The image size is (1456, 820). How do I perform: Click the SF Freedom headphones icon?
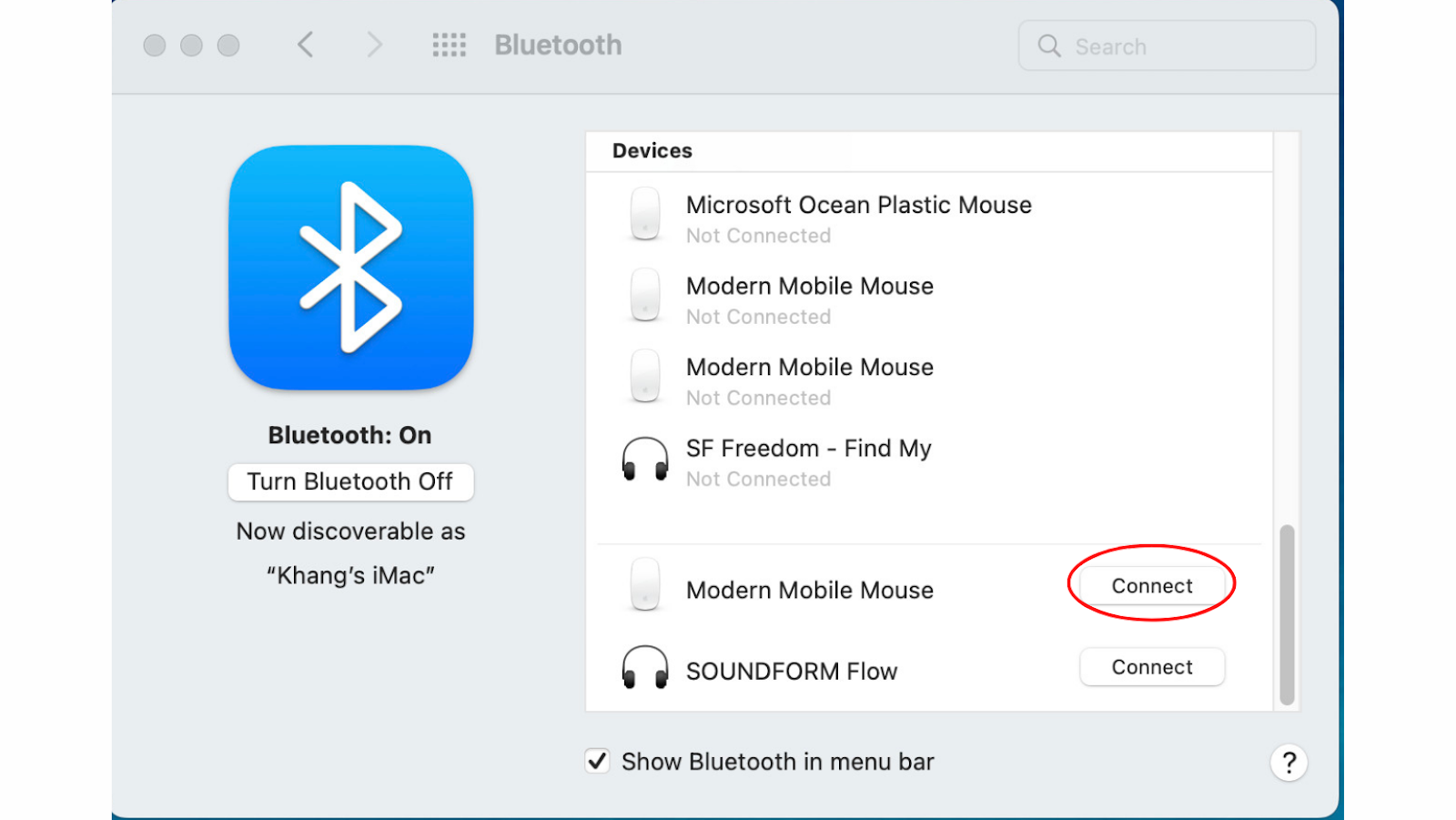click(645, 460)
